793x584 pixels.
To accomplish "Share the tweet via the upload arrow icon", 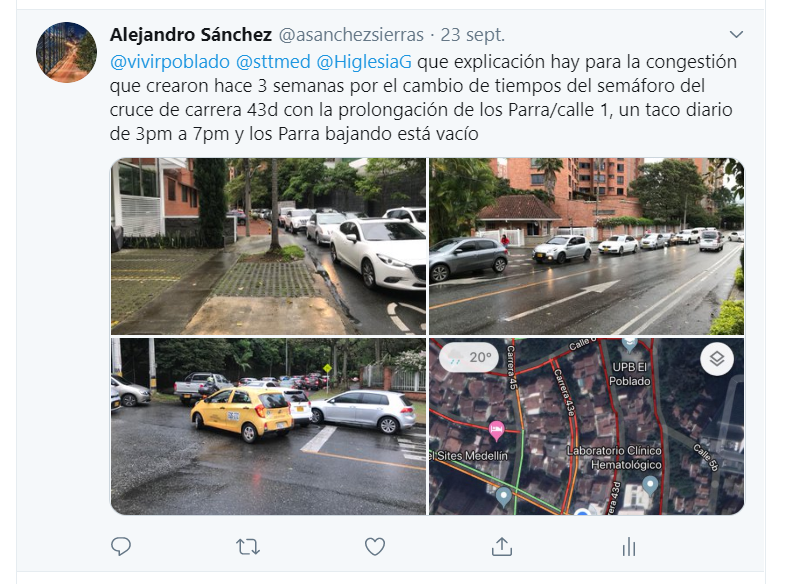I will (502, 547).
